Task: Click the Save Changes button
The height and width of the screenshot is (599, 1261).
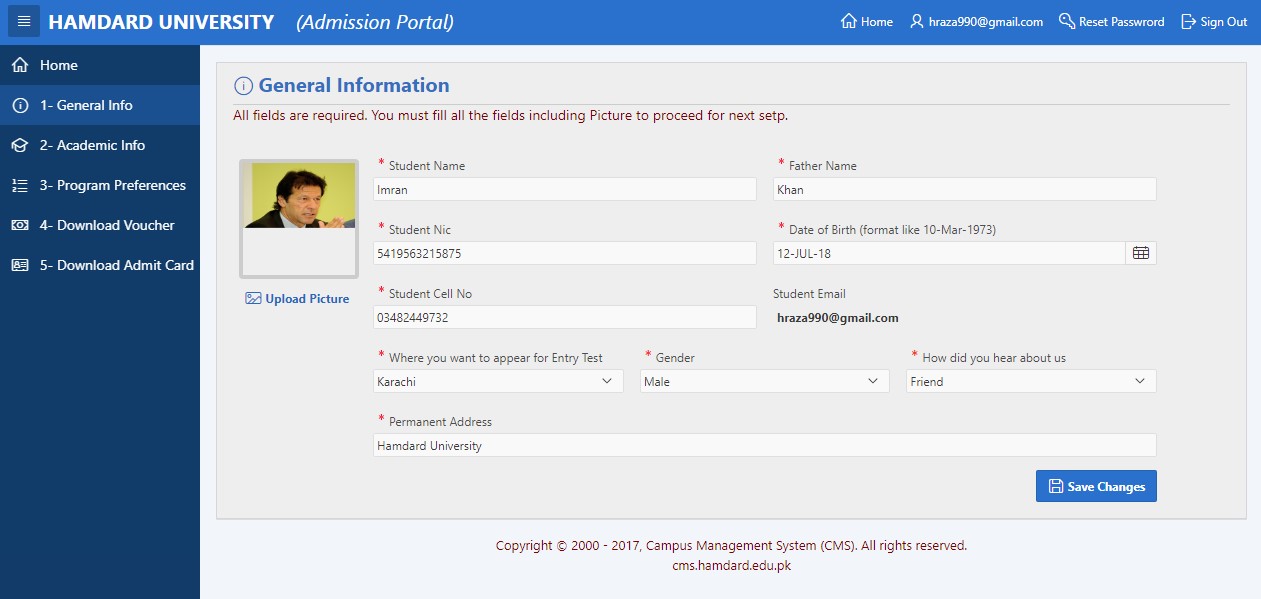Action: pos(1096,486)
